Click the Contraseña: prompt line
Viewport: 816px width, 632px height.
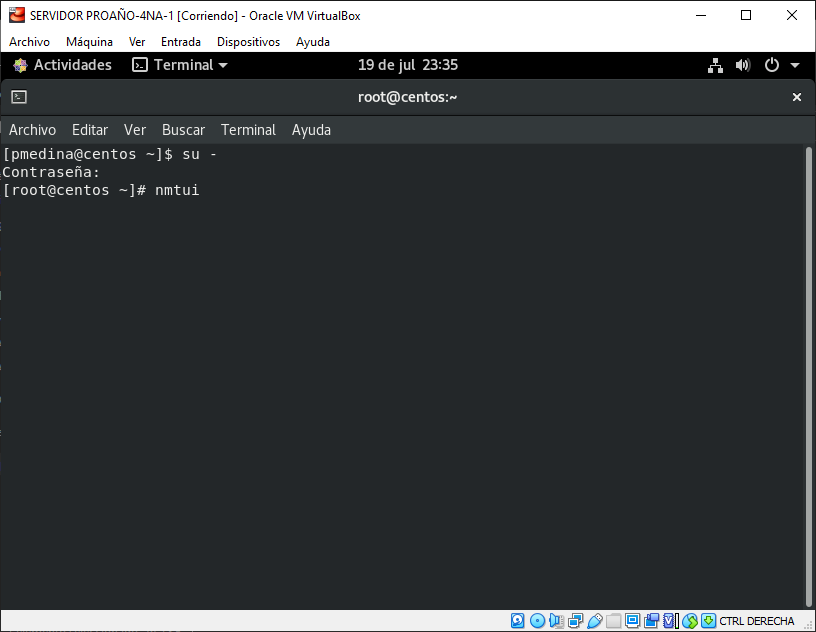click(x=51, y=172)
